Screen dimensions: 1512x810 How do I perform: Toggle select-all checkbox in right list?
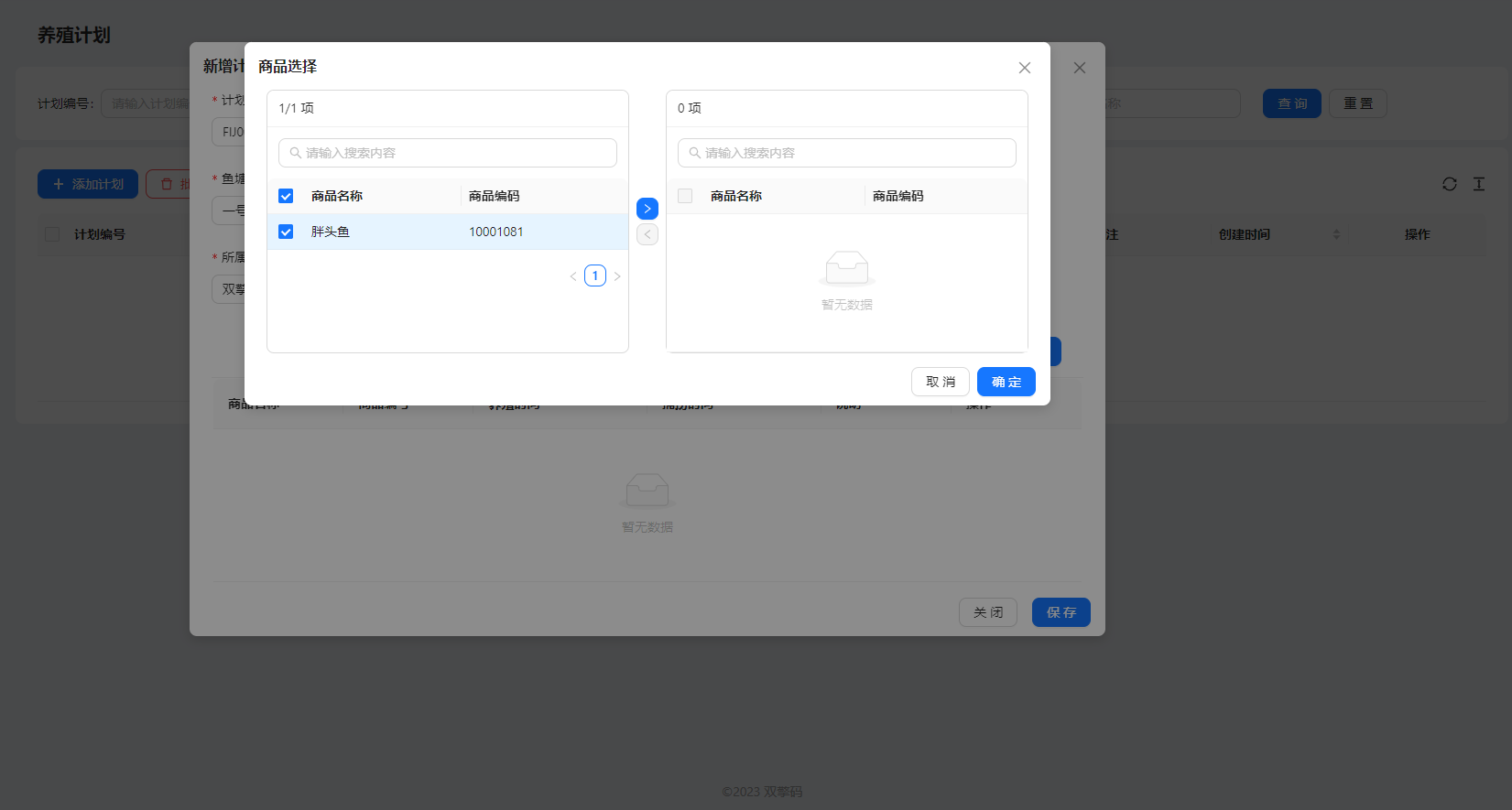coord(685,196)
